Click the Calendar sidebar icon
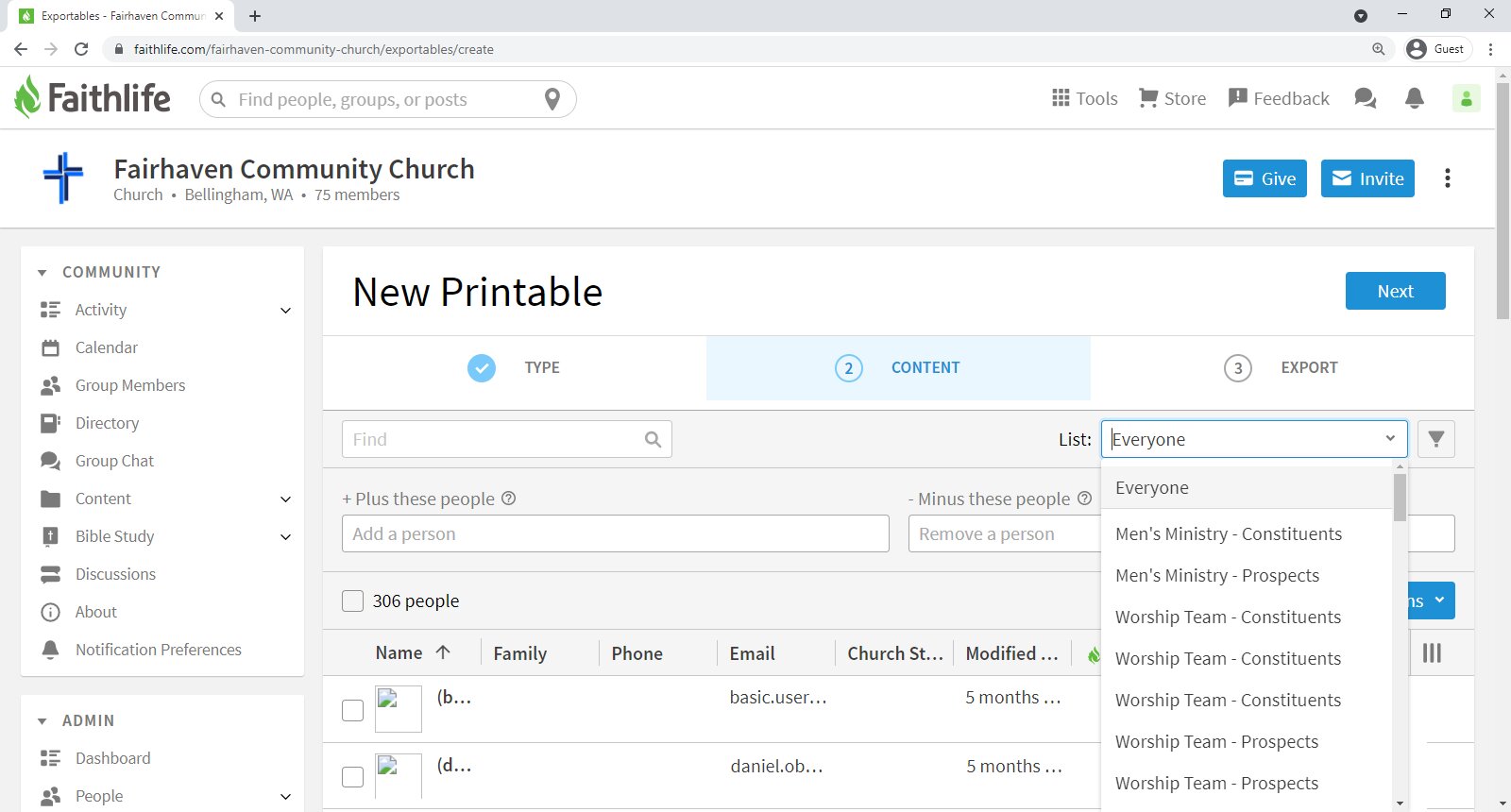1511x812 pixels. pos(51,347)
